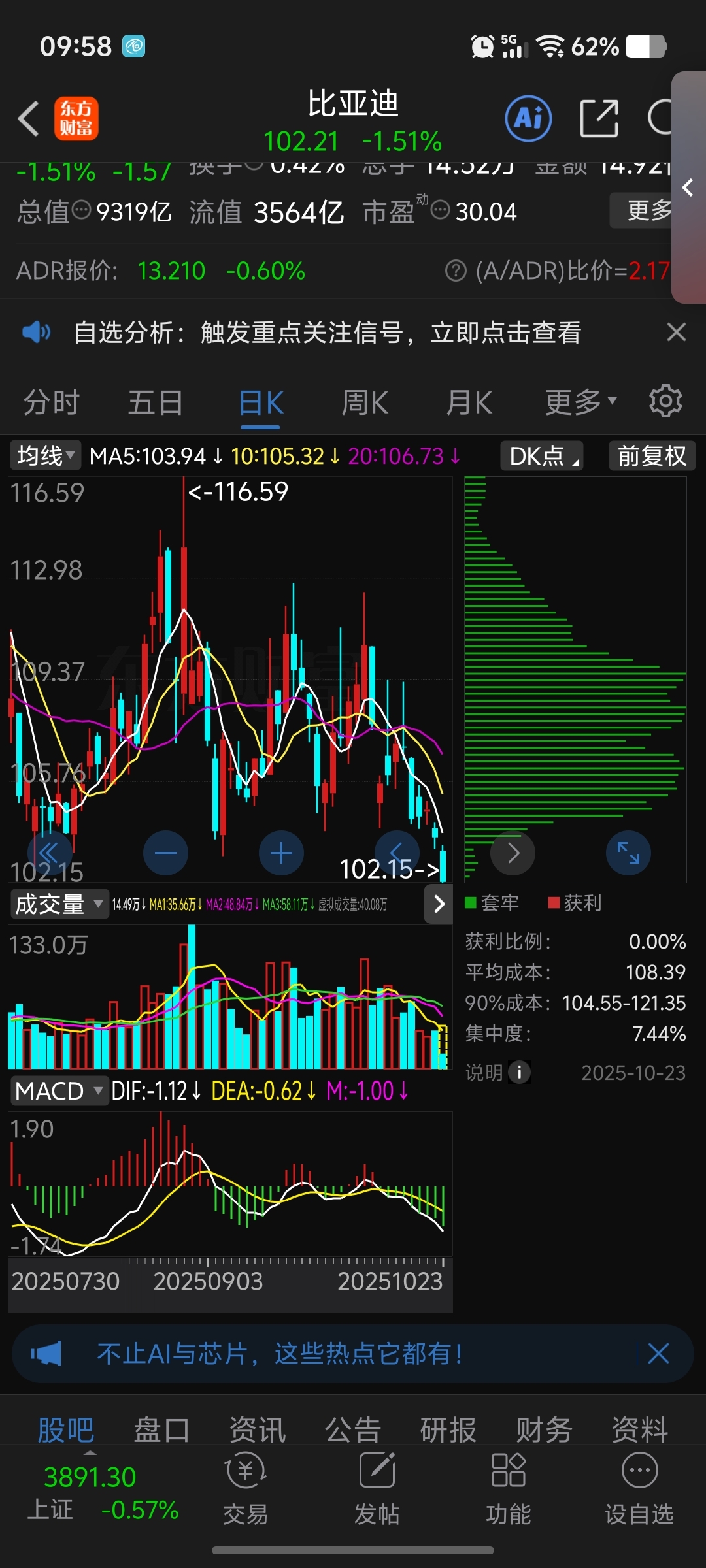Tap the 市盈 info icon
Screen dimensions: 706x1568
441,210
